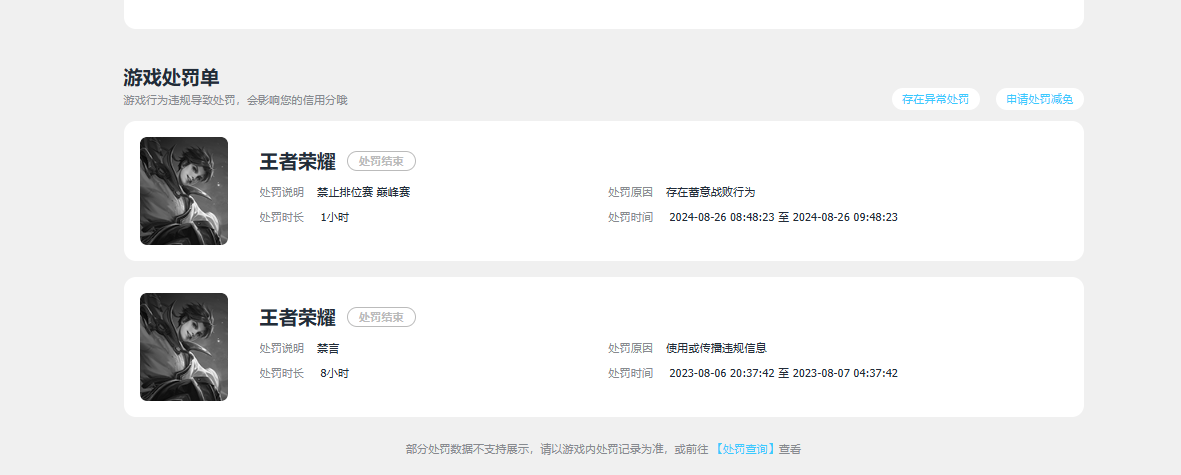Select time range starting 2024-08-26 08:48:23
The image size is (1181, 475).
click(x=783, y=218)
